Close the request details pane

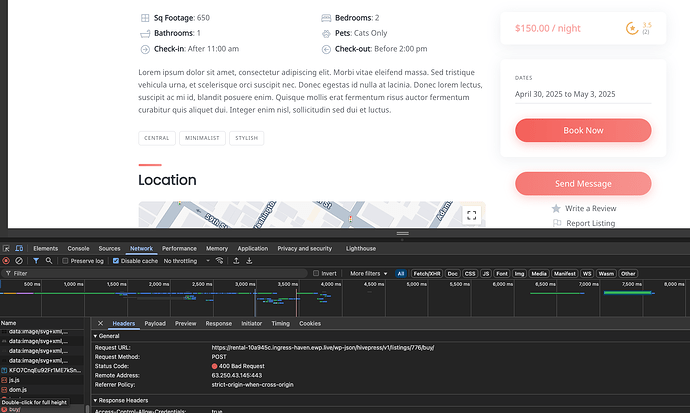100,323
